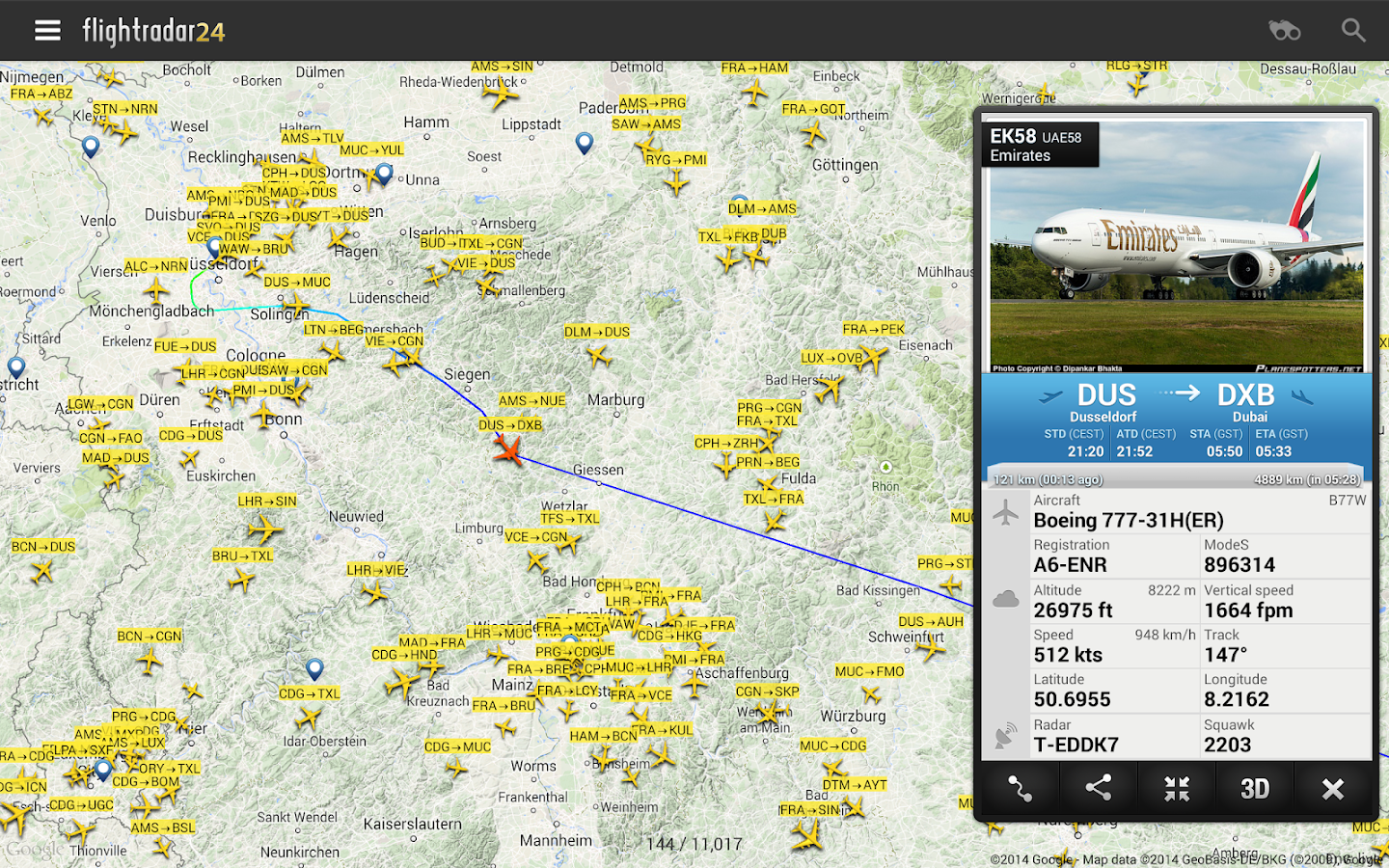Image resolution: width=1389 pixels, height=868 pixels.
Task: Close the EK58 flight info panel
Action: point(1333,789)
